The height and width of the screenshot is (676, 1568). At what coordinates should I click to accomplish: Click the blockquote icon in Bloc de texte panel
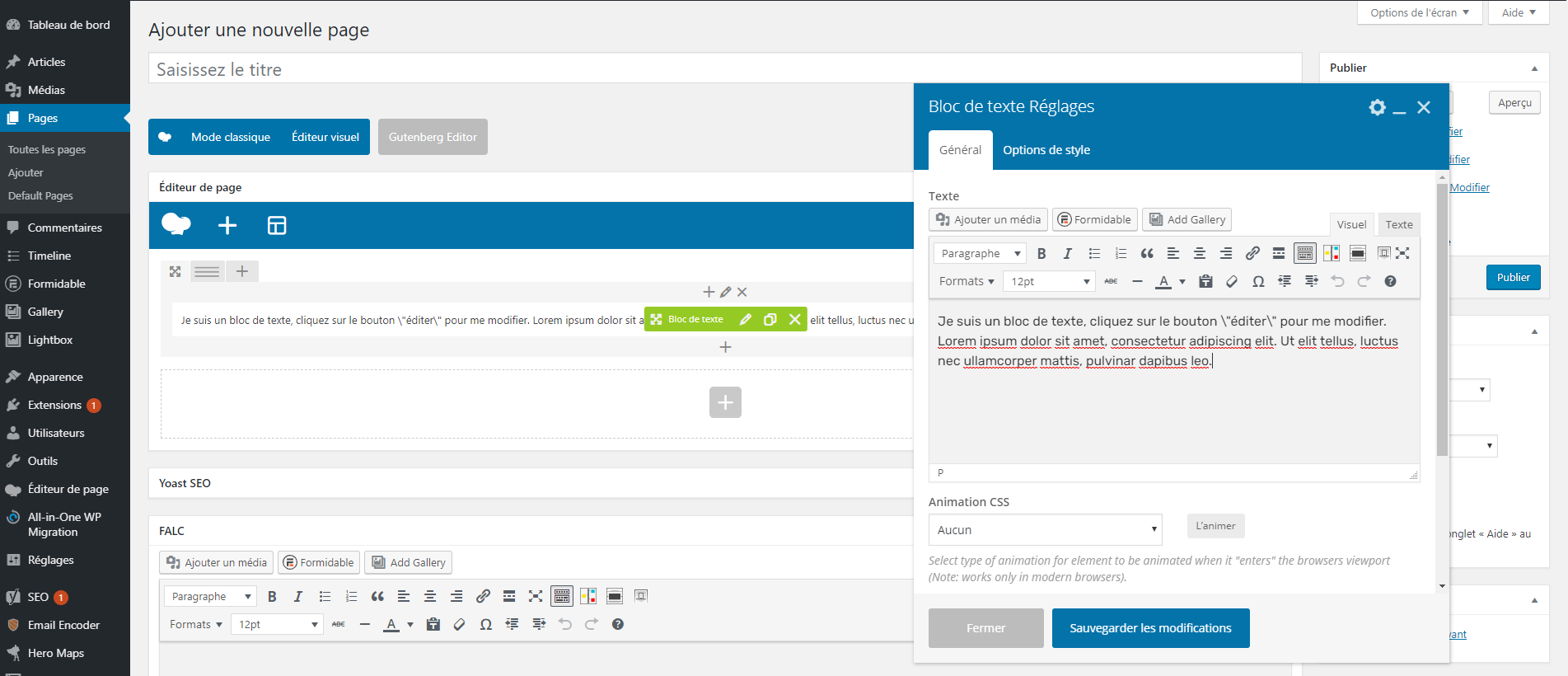pyautogui.click(x=1147, y=254)
